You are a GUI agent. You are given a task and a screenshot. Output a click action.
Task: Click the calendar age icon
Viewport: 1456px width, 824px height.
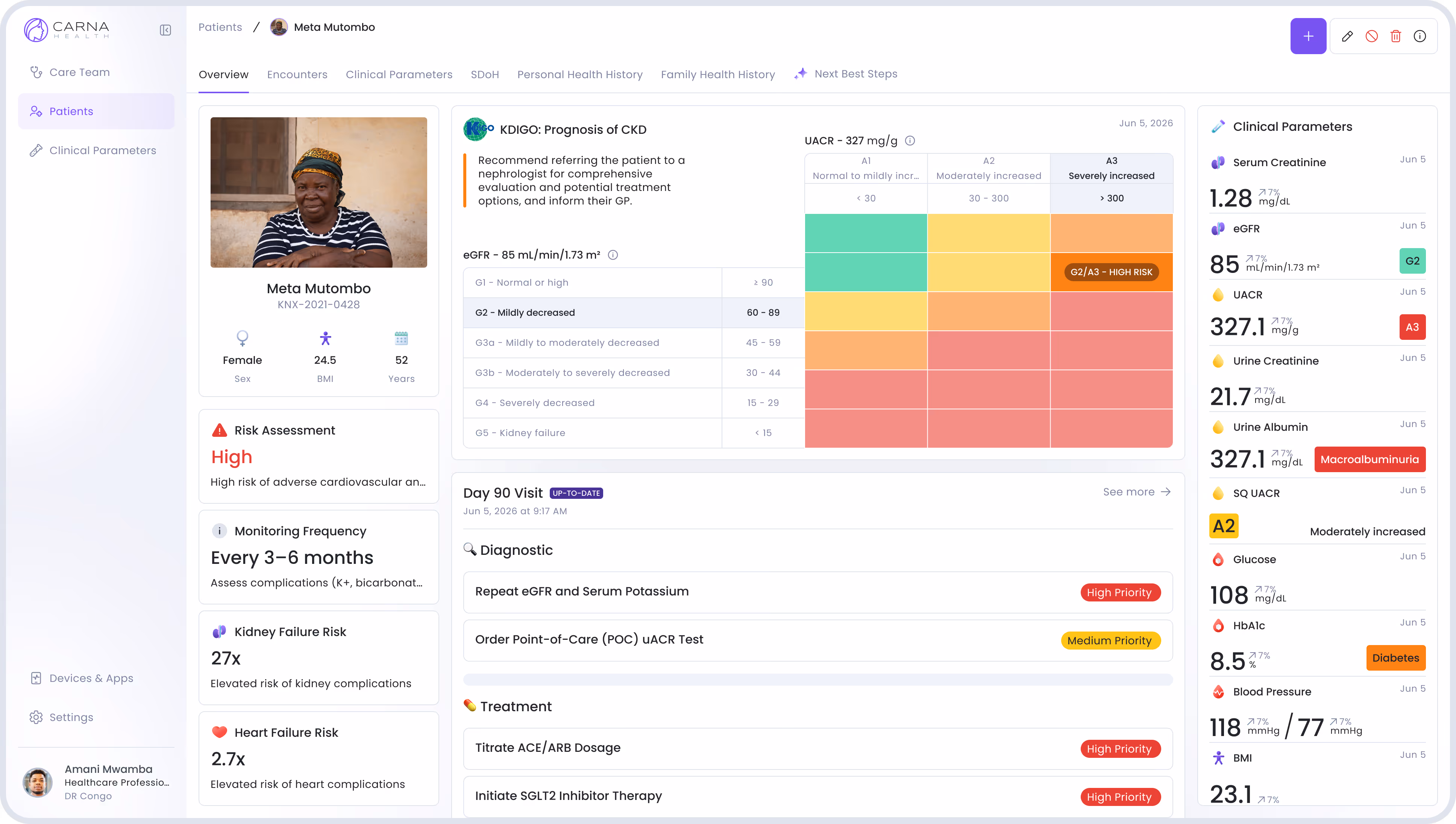tap(401, 338)
